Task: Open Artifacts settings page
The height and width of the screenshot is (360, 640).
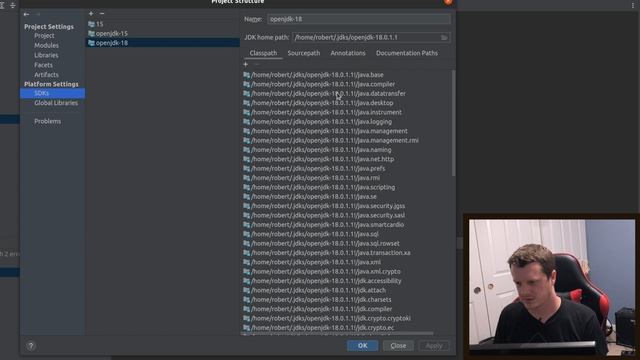Action: (x=46, y=75)
